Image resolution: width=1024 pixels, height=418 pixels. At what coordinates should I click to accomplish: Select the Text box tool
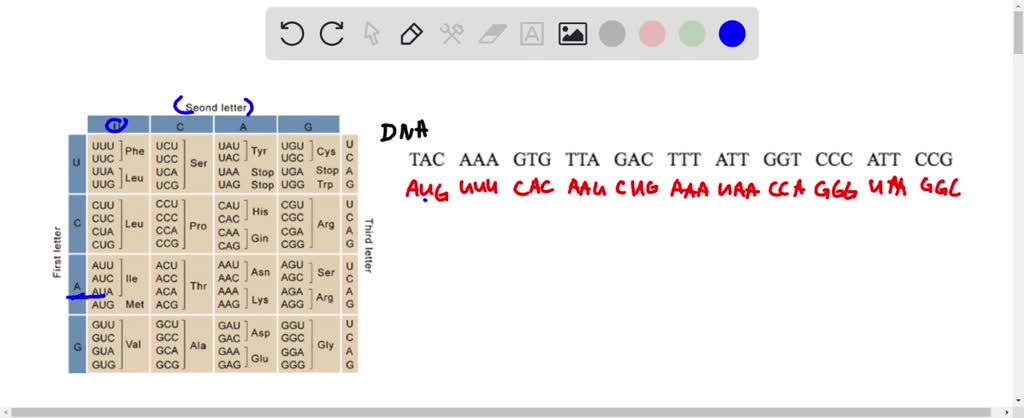[x=532, y=34]
